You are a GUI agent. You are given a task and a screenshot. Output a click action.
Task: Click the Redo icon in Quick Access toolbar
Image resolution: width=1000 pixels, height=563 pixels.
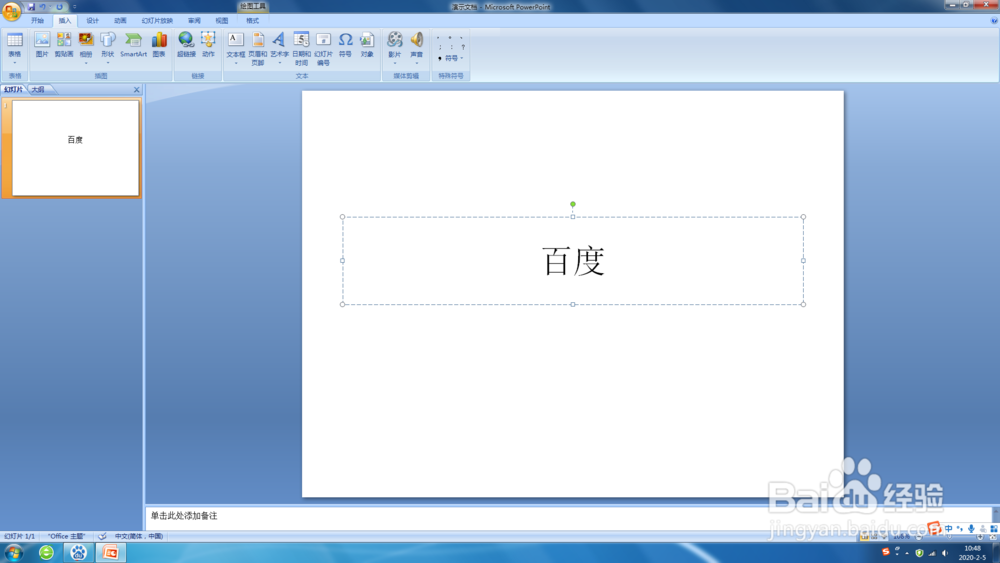click(59, 7)
